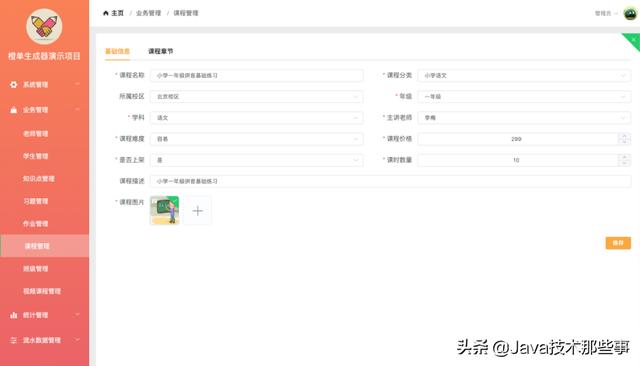Open the 年级 dropdown
640x366 pixels.
tap(524, 97)
